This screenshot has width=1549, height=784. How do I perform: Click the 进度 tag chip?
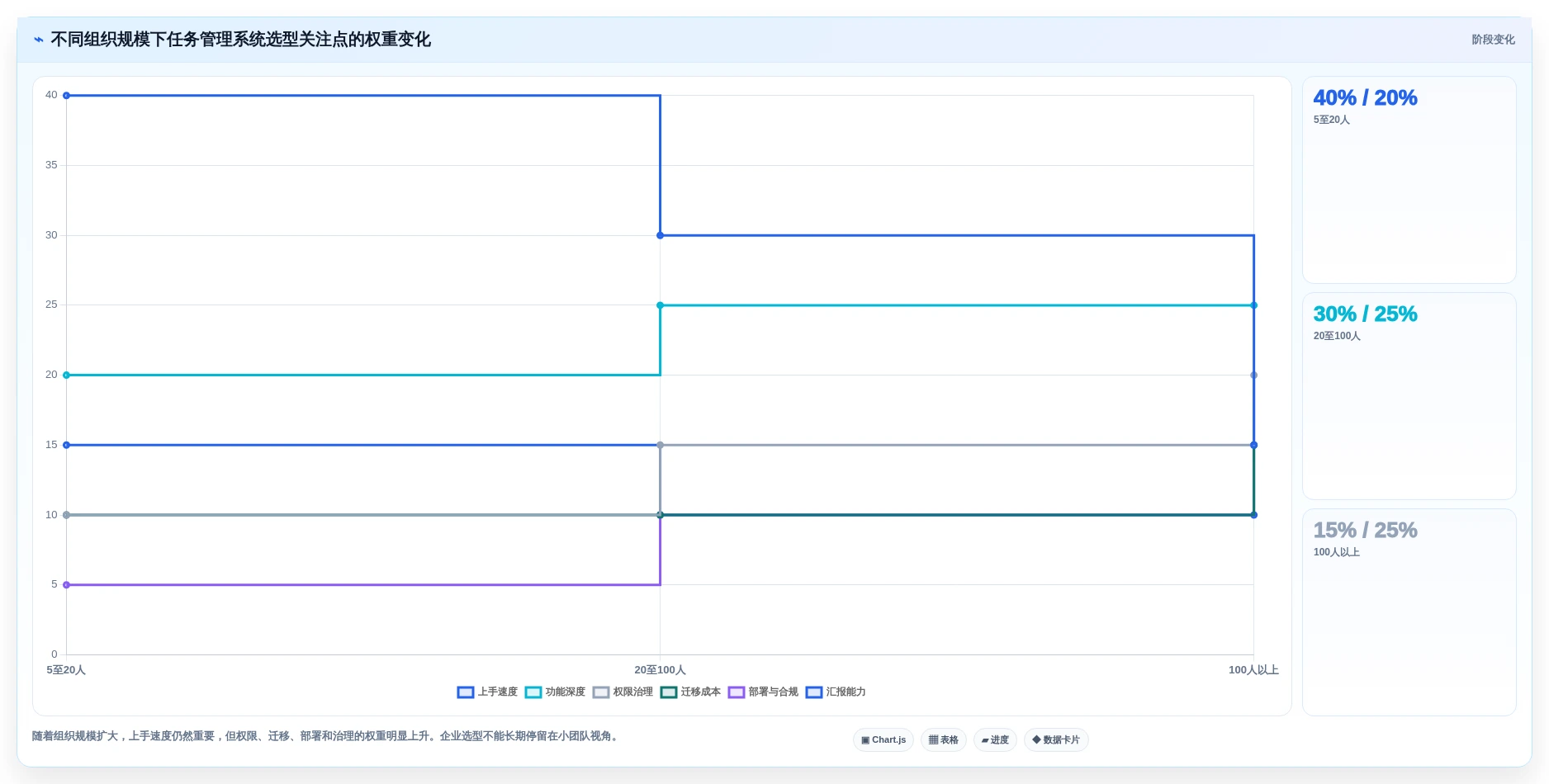pyautogui.click(x=995, y=740)
